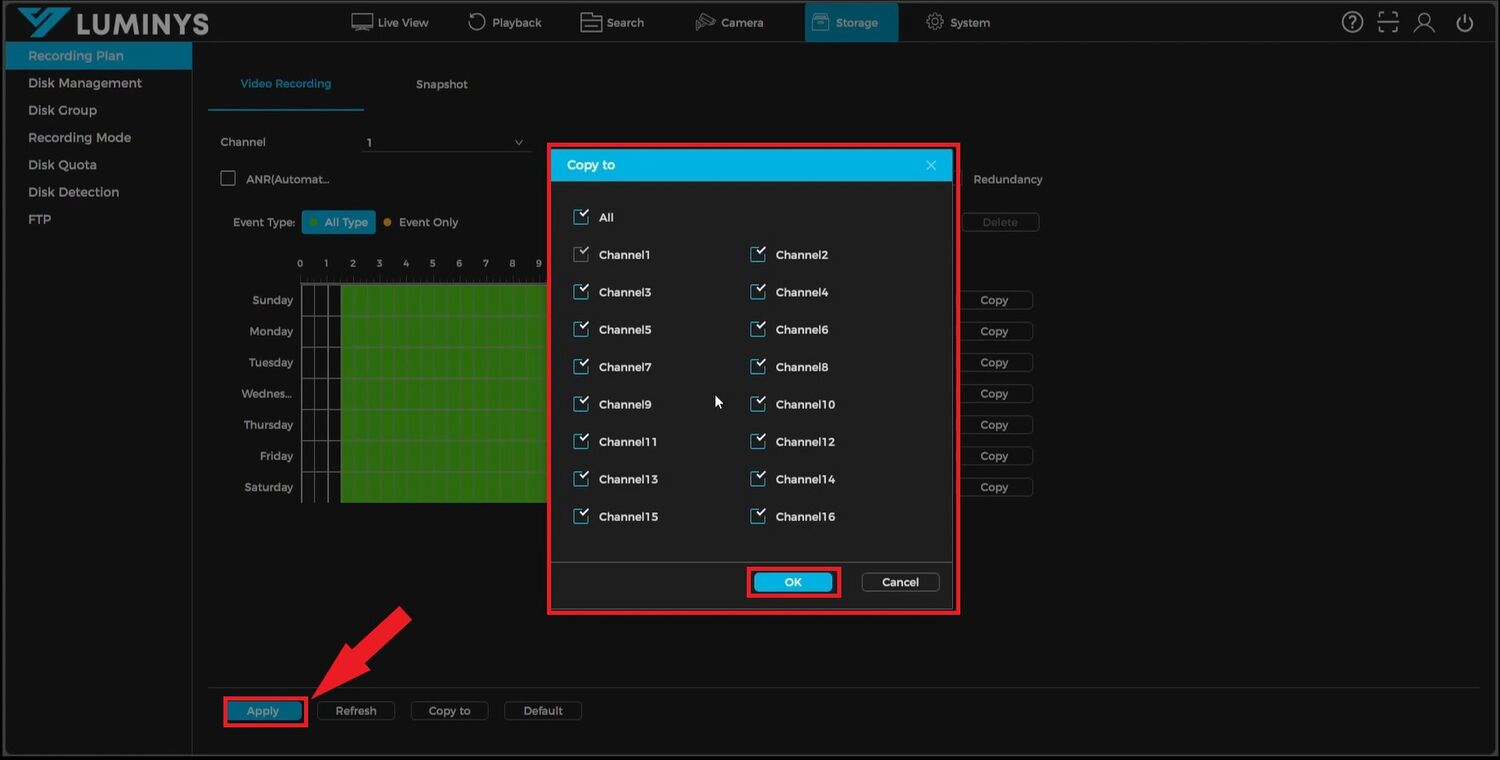This screenshot has width=1500, height=760.
Task: Click the fullscreen scan frame icon
Action: 1388,22
